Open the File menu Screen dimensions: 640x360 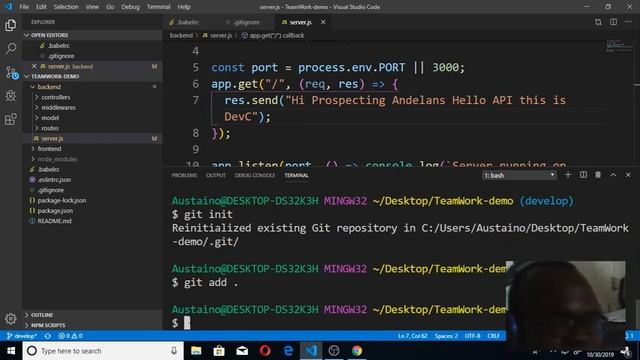(24, 7)
